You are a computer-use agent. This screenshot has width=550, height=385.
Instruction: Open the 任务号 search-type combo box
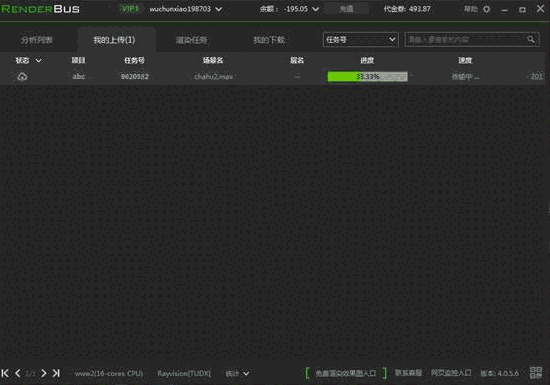point(361,40)
